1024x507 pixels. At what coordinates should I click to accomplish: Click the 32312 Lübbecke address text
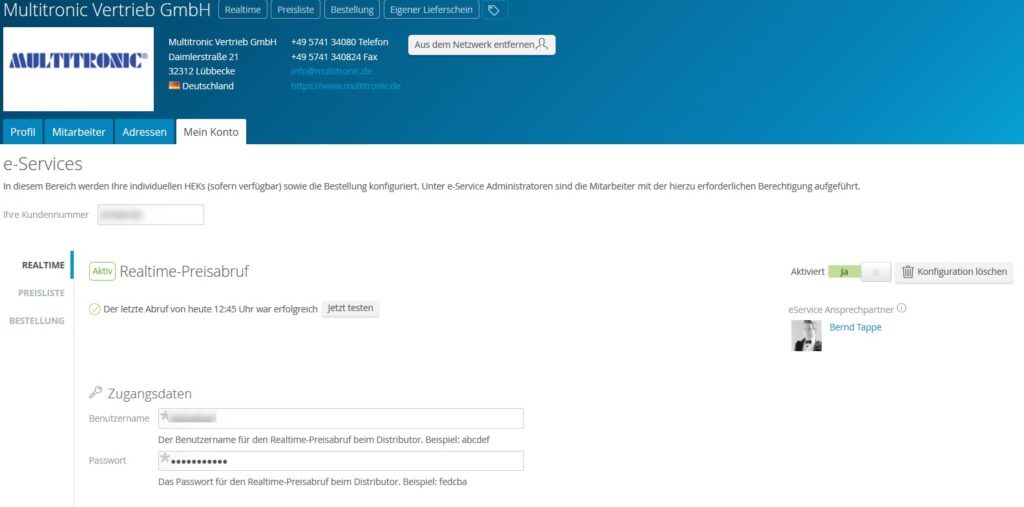coord(202,71)
